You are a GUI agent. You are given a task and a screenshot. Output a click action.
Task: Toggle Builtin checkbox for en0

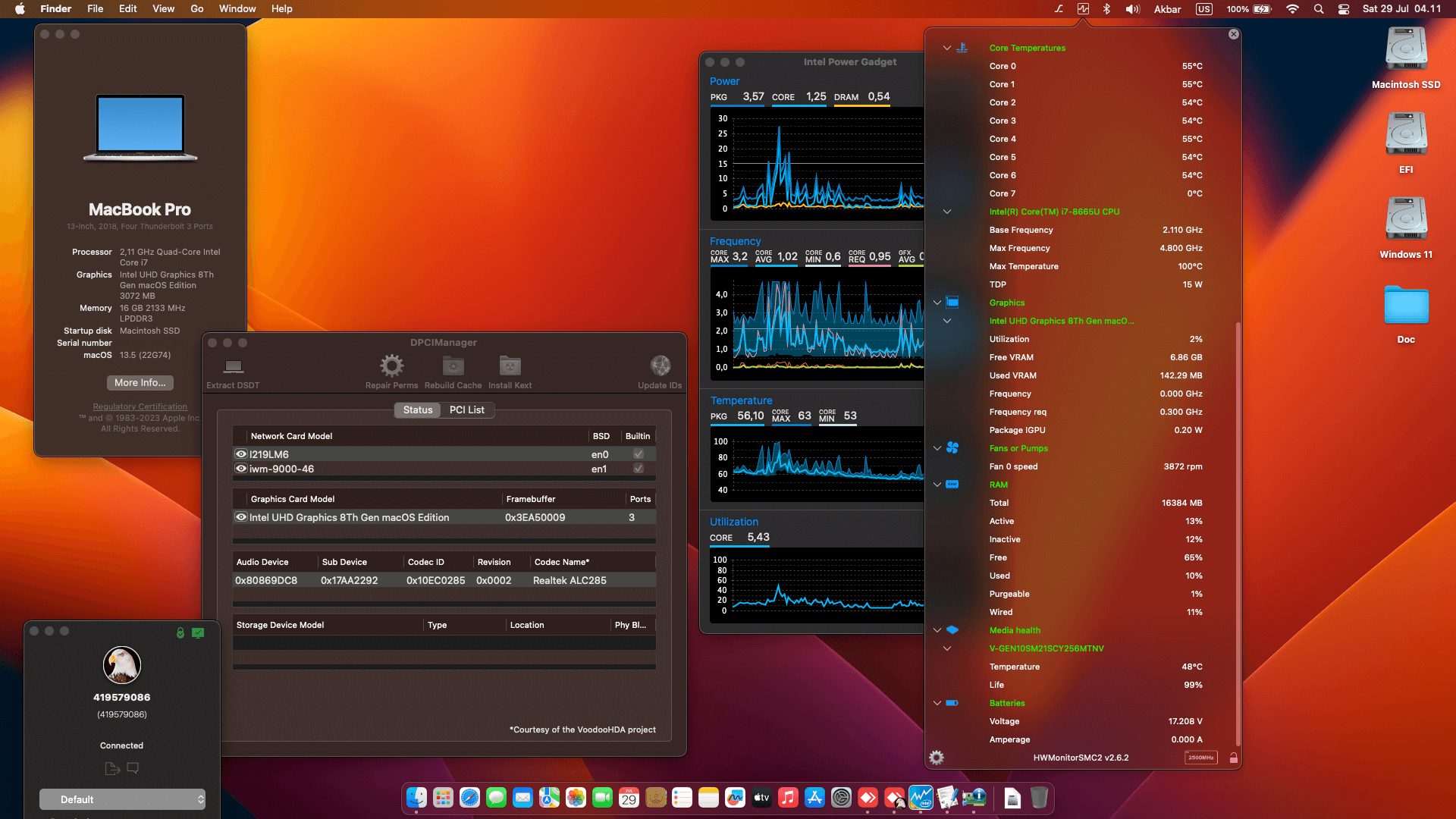pos(639,454)
